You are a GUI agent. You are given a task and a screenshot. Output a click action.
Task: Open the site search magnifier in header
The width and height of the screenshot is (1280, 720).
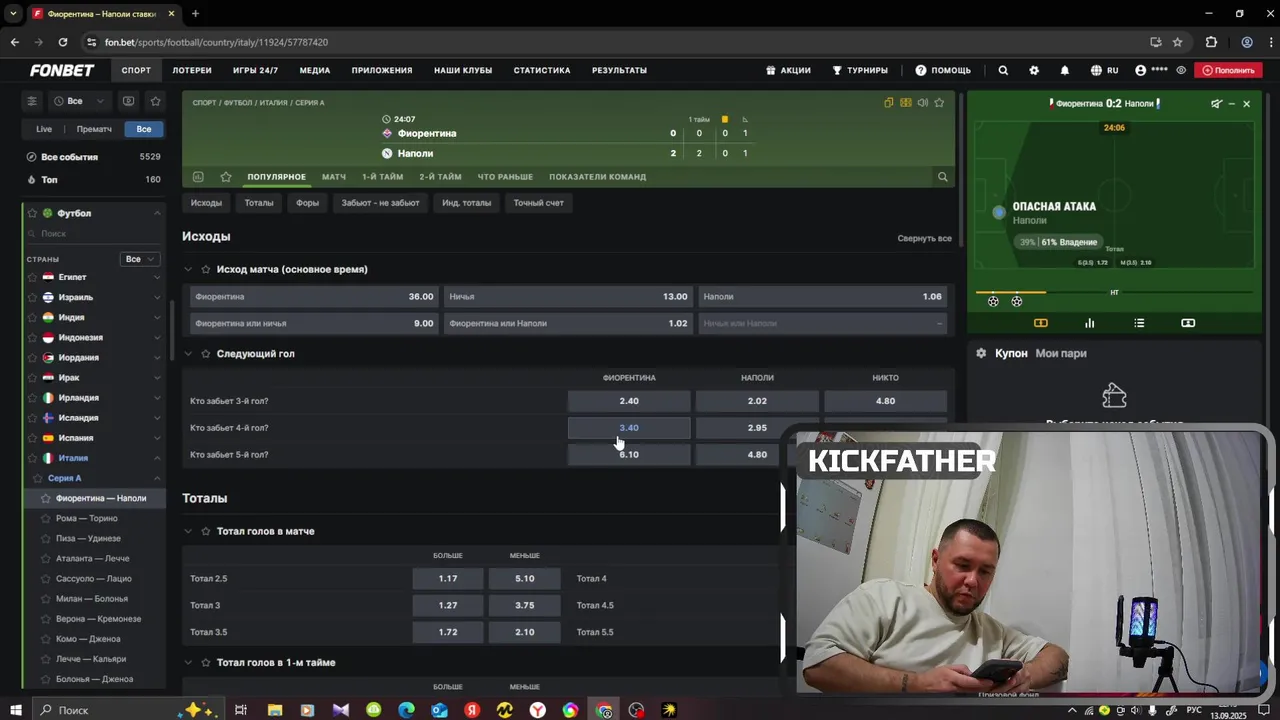(1003, 70)
